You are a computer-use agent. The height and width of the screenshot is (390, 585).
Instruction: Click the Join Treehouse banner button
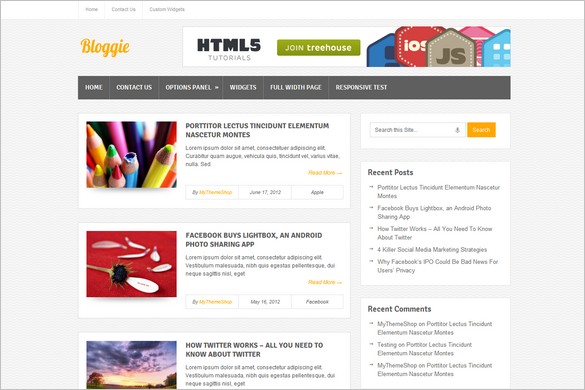[x=319, y=48]
